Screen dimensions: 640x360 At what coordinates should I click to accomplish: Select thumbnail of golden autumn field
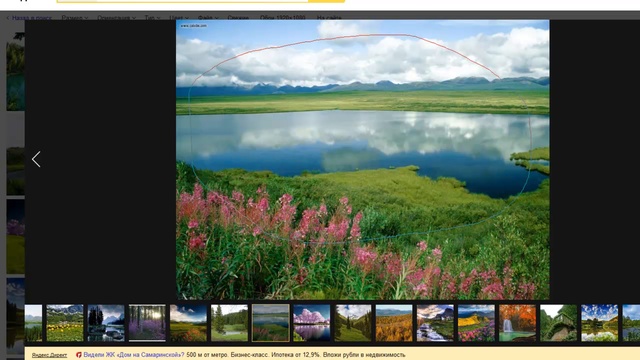pyautogui.click(x=394, y=323)
